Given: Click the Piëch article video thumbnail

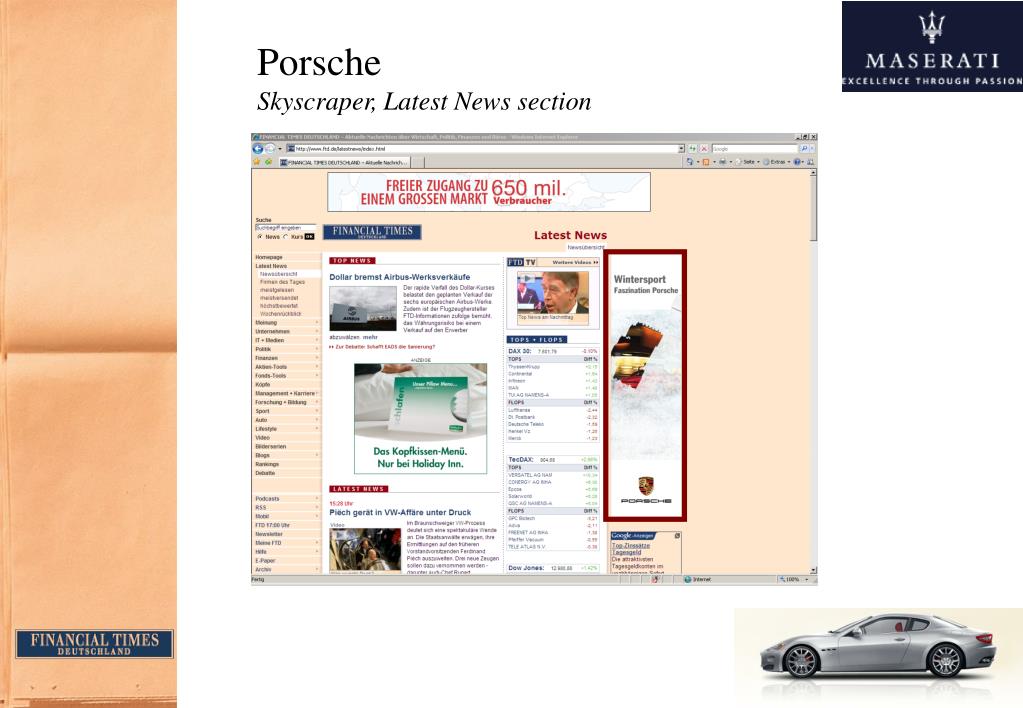Looking at the screenshot, I should click(x=365, y=549).
